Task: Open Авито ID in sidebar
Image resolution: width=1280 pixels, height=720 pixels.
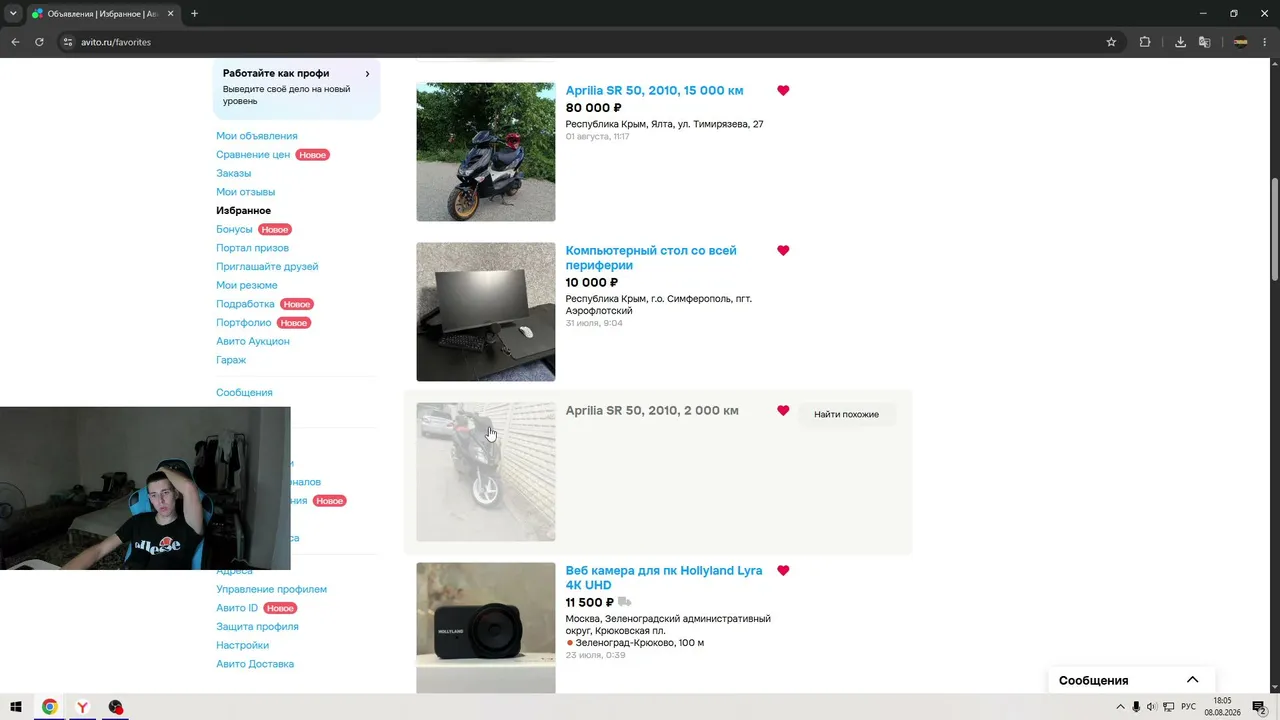Action: click(x=237, y=608)
